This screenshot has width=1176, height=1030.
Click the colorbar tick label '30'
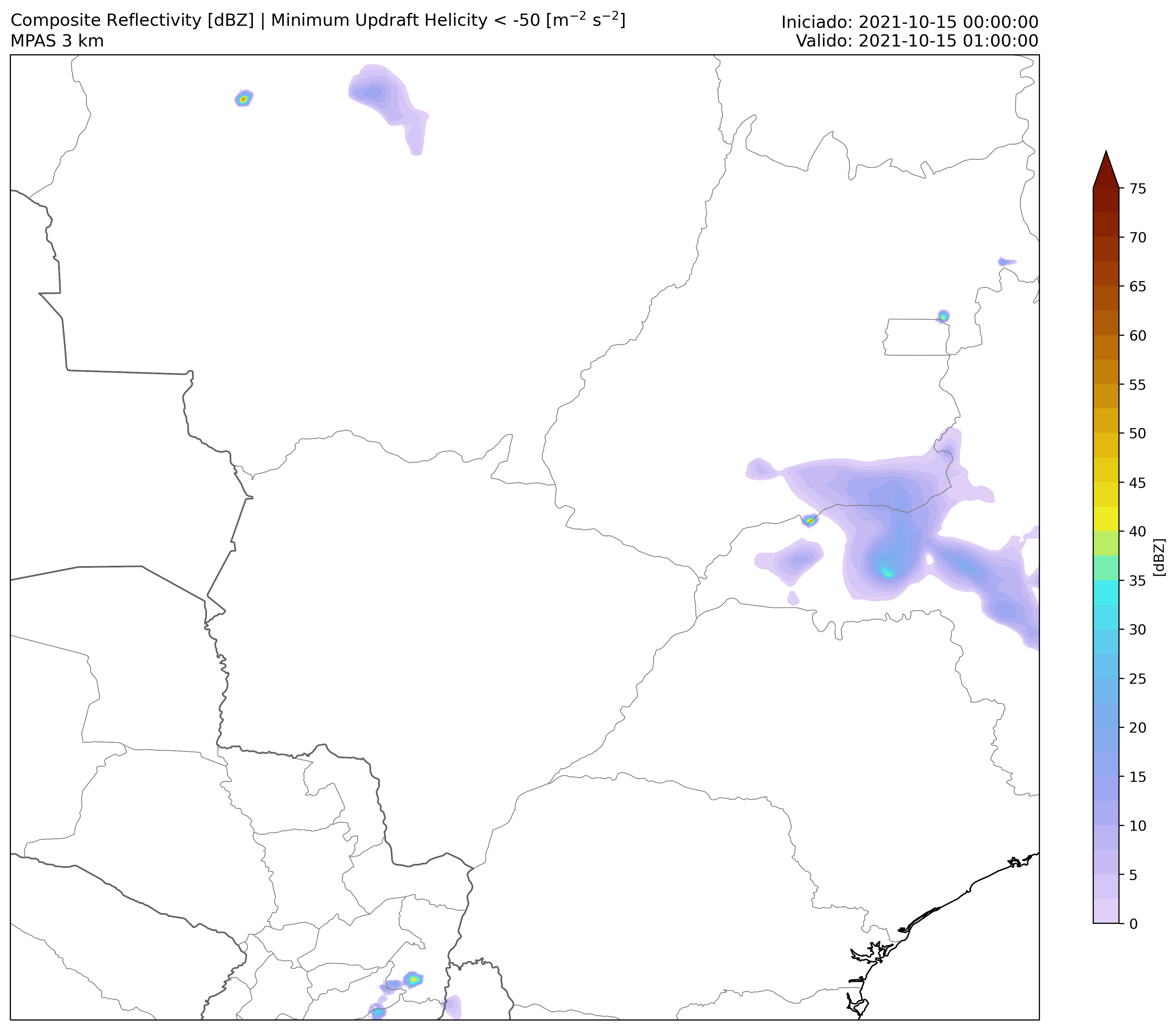coord(1138,629)
